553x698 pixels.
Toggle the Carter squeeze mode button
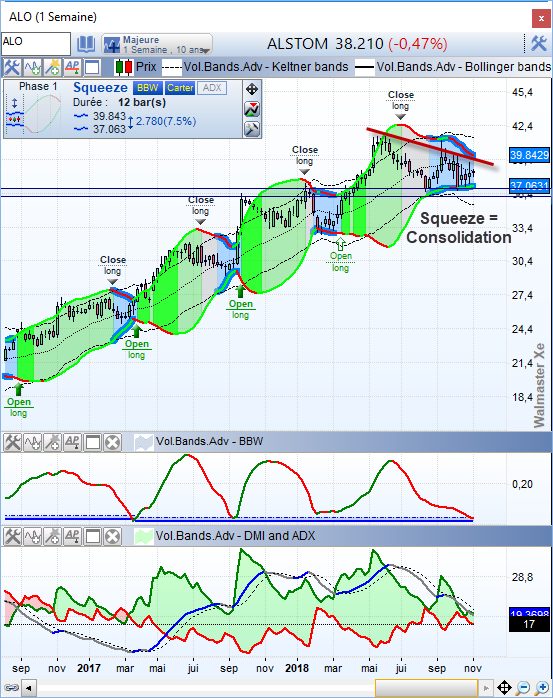click(180, 88)
